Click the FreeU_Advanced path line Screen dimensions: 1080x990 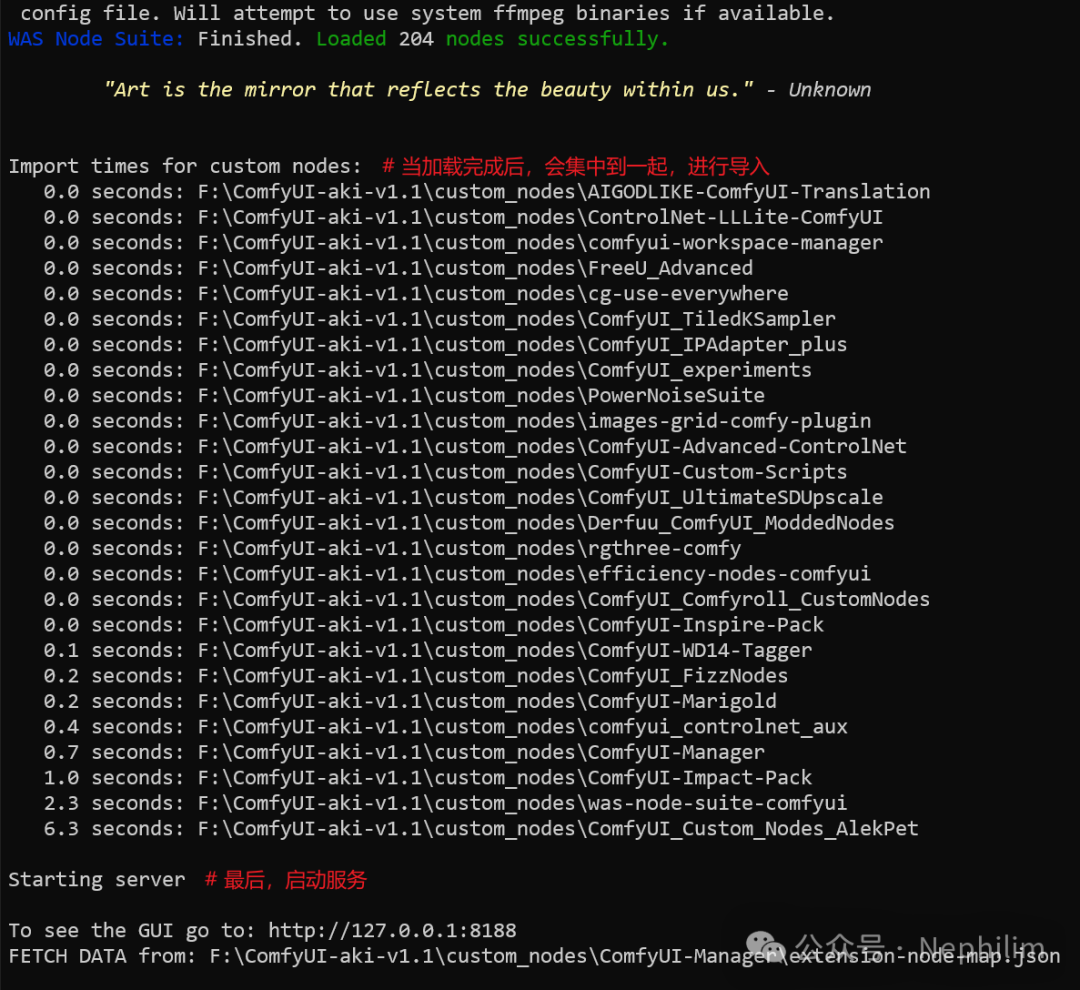pos(398,268)
